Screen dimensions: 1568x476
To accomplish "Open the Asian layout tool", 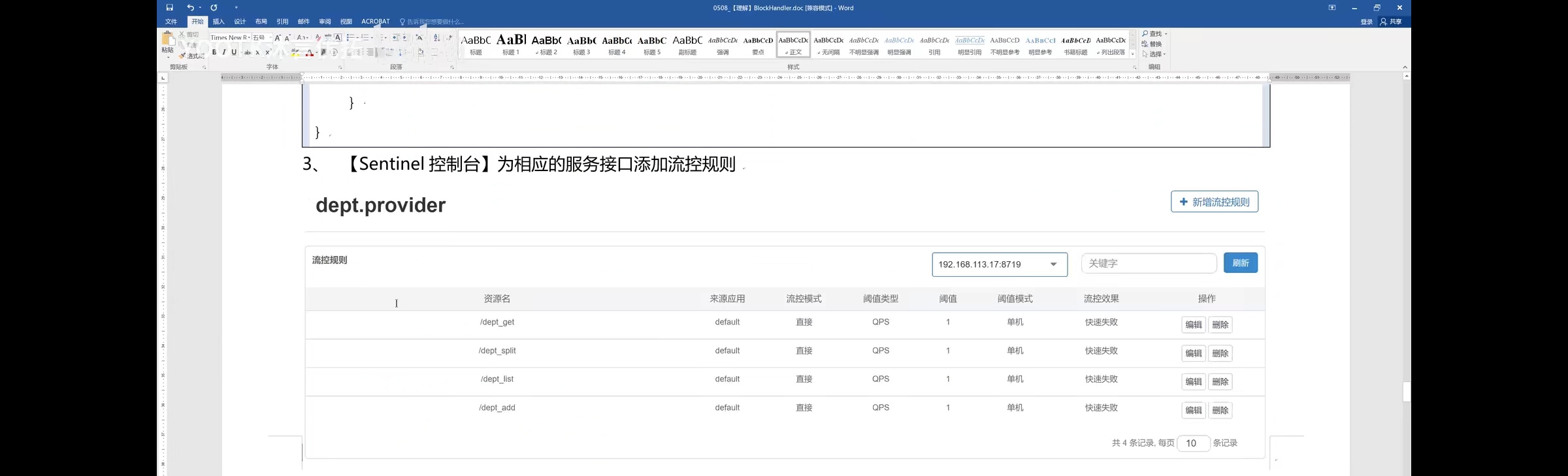I will coord(419,38).
